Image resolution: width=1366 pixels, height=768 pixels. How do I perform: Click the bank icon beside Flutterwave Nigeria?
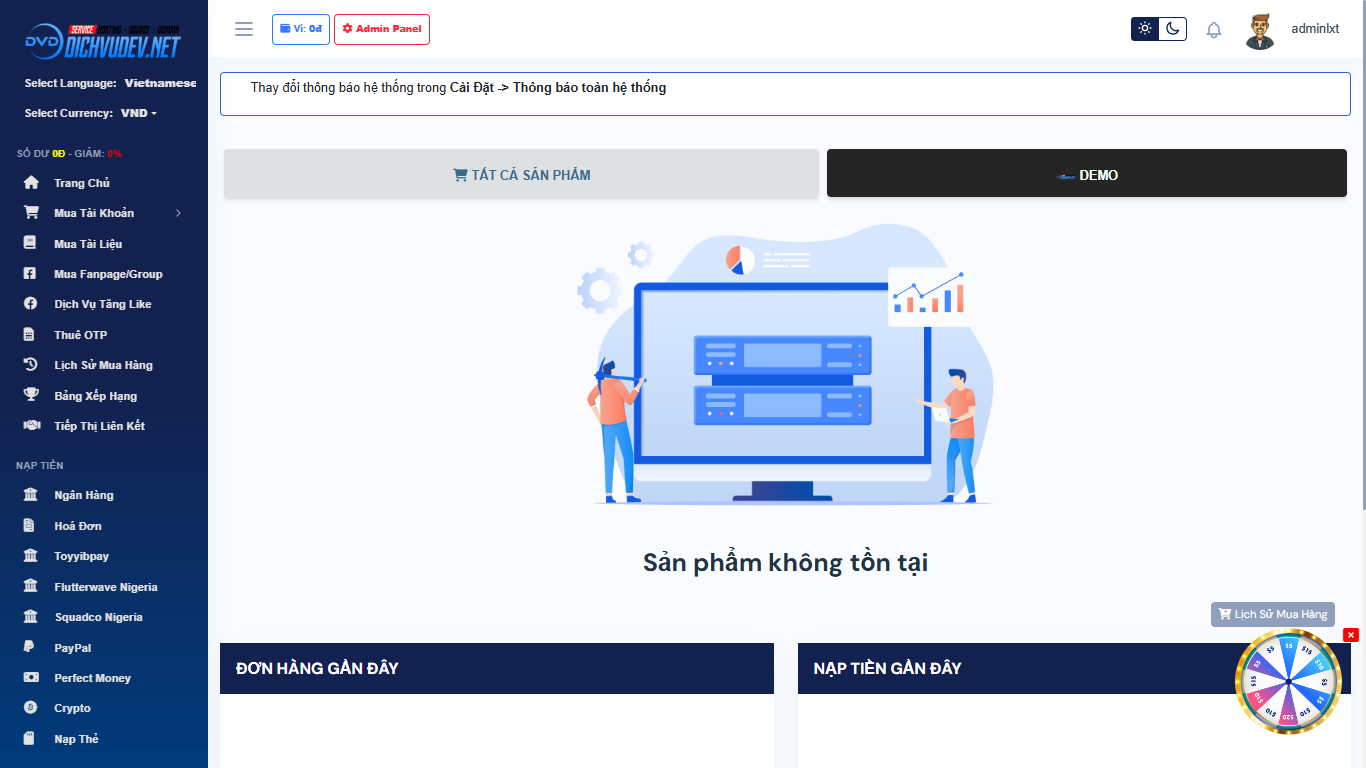click(31, 587)
